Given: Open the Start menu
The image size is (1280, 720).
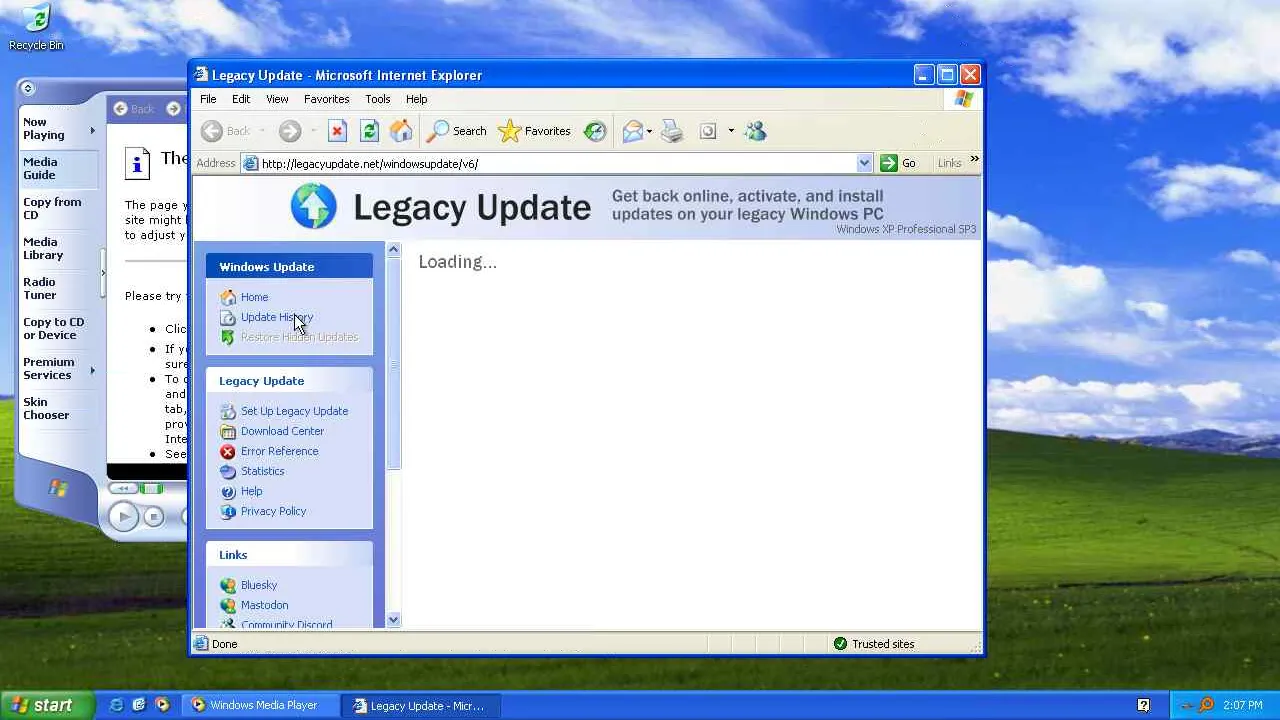Looking at the screenshot, I should (47, 705).
